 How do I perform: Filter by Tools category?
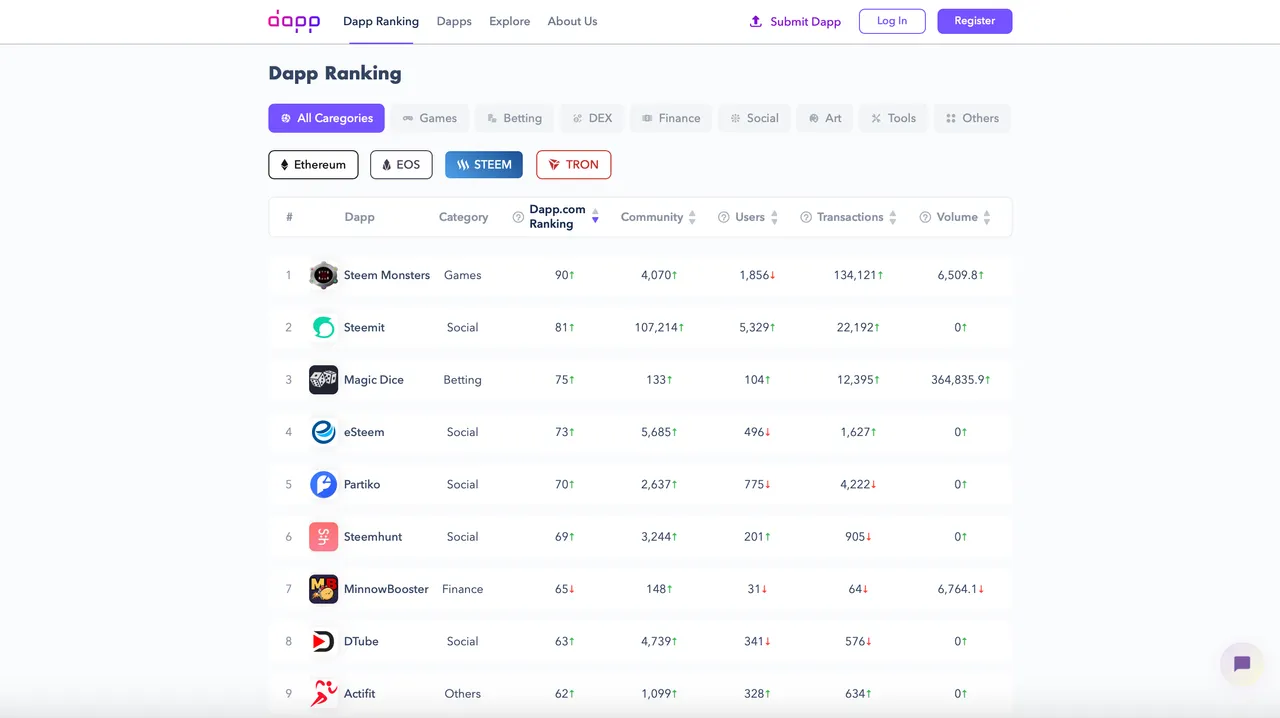click(893, 118)
